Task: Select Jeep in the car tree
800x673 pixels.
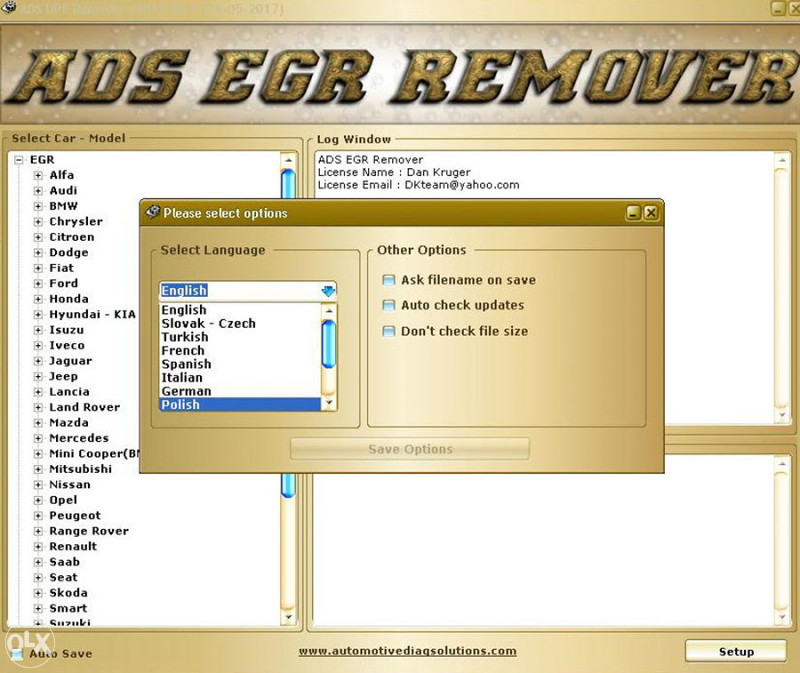Action: pyautogui.click(x=63, y=377)
